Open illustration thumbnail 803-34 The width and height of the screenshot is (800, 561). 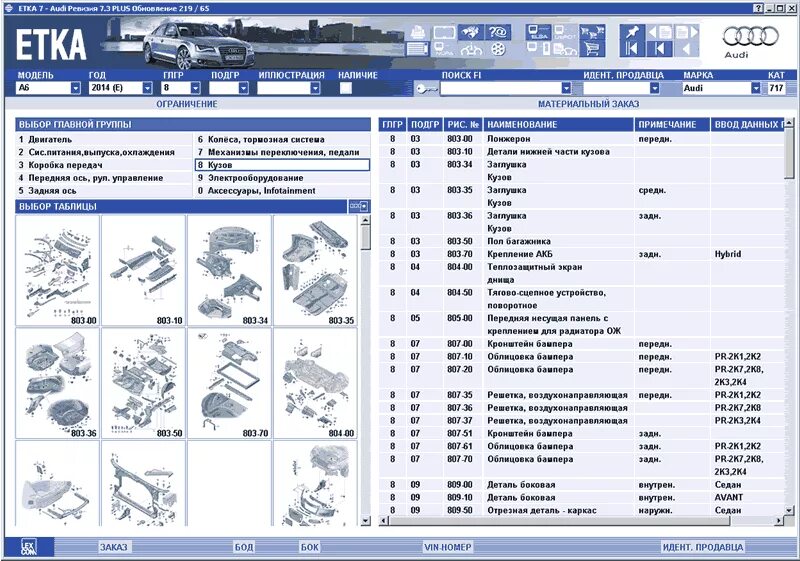[229, 270]
